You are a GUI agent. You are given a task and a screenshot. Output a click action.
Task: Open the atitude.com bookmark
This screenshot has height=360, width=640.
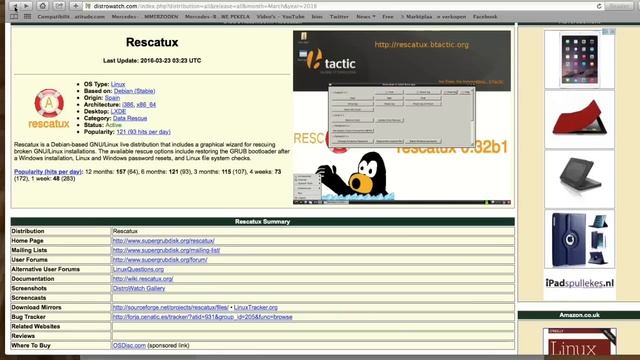click(x=89, y=17)
